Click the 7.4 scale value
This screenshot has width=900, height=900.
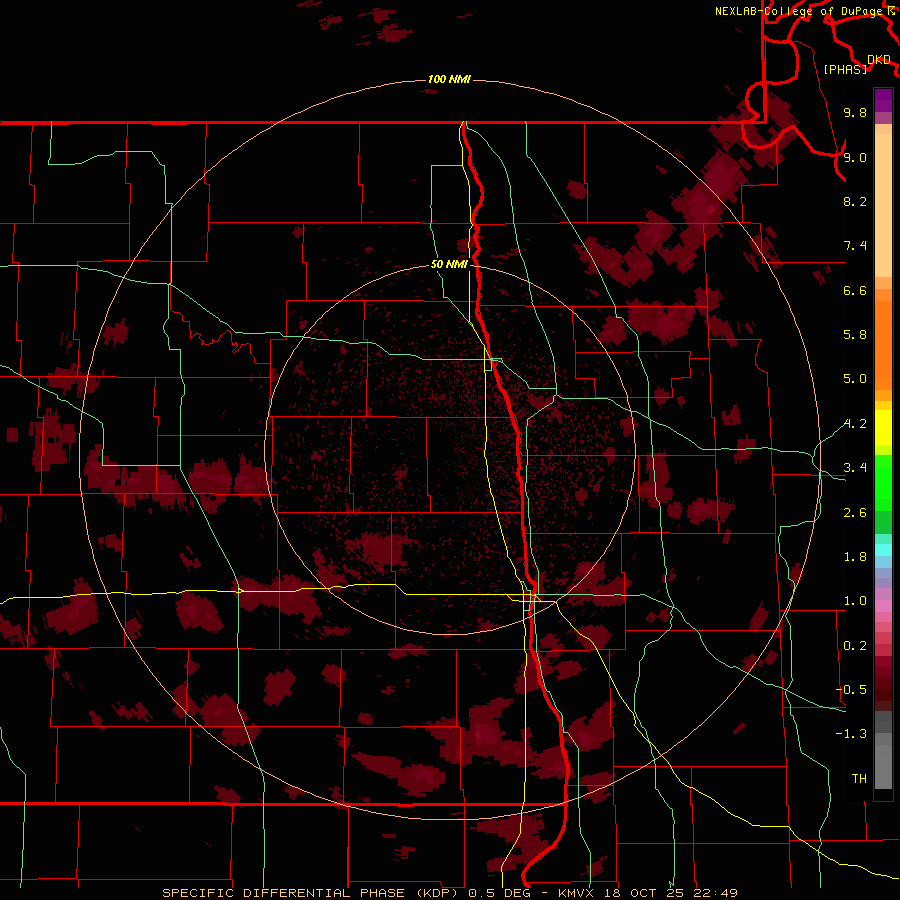855,246
